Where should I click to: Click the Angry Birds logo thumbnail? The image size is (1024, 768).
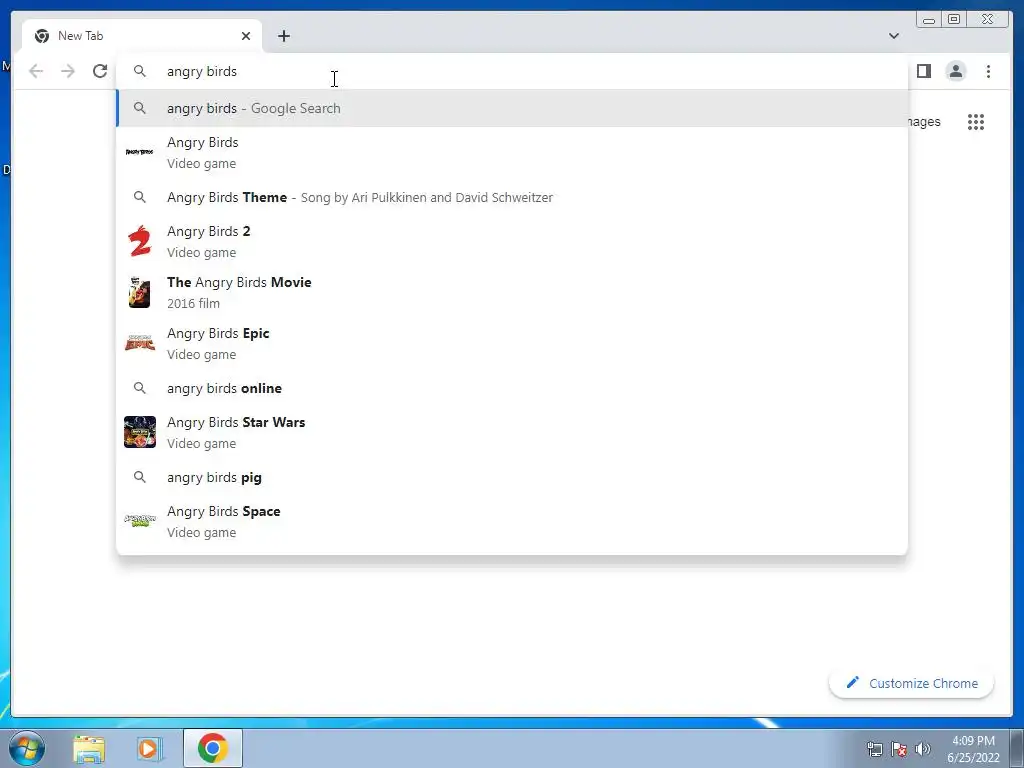tap(140, 152)
